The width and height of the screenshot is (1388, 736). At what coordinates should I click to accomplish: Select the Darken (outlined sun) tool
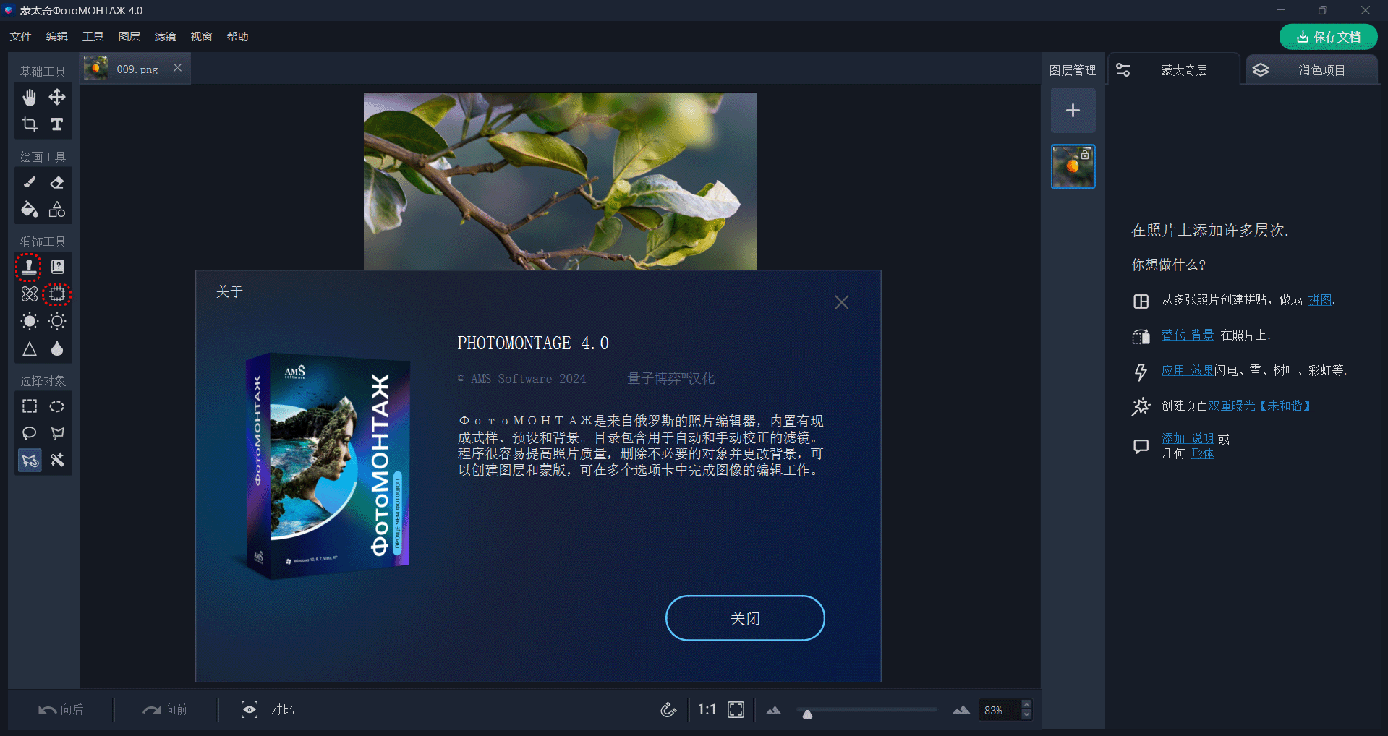(57, 321)
